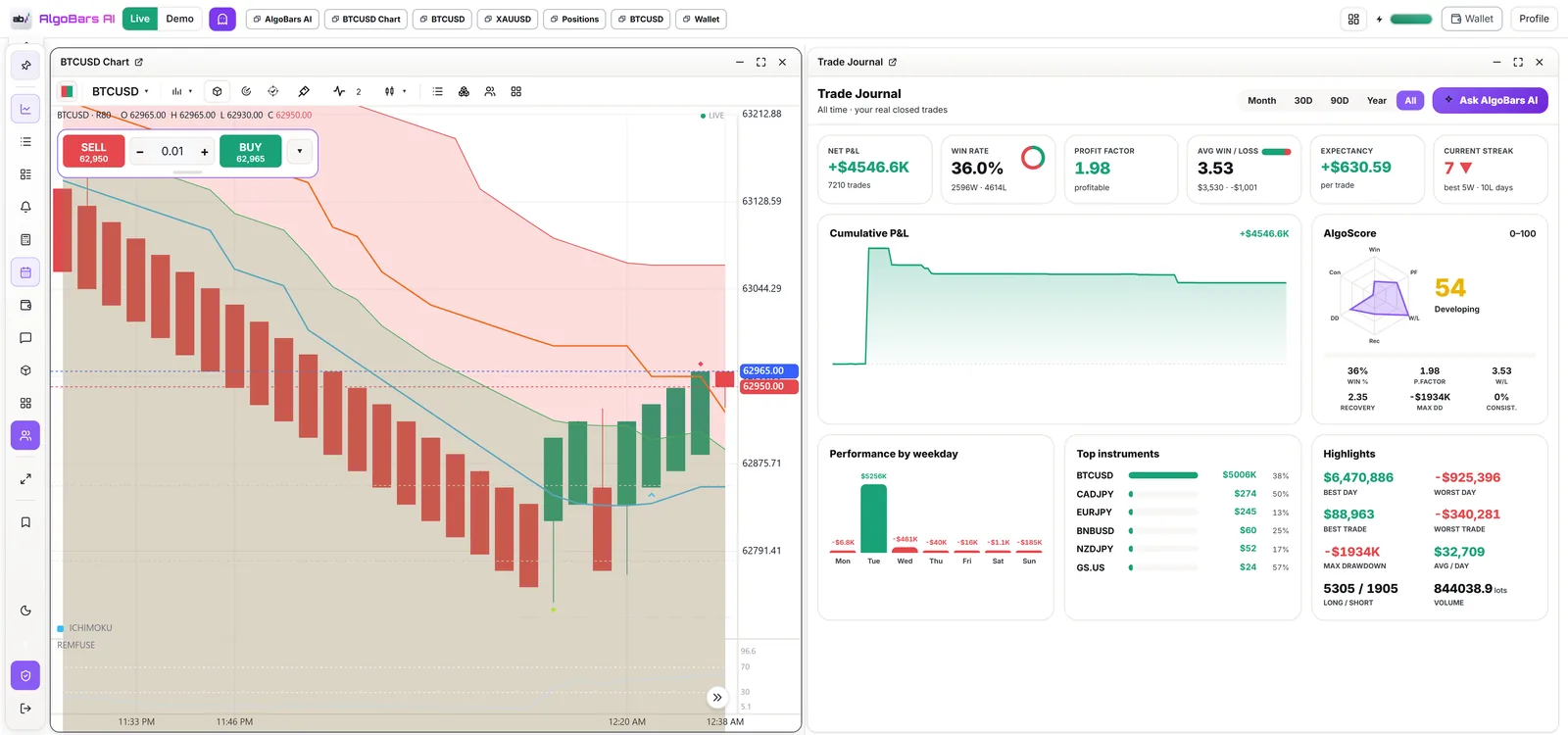The image size is (1568, 735).
Task: Click the Tue bar in weekday performance
Action: point(873,518)
